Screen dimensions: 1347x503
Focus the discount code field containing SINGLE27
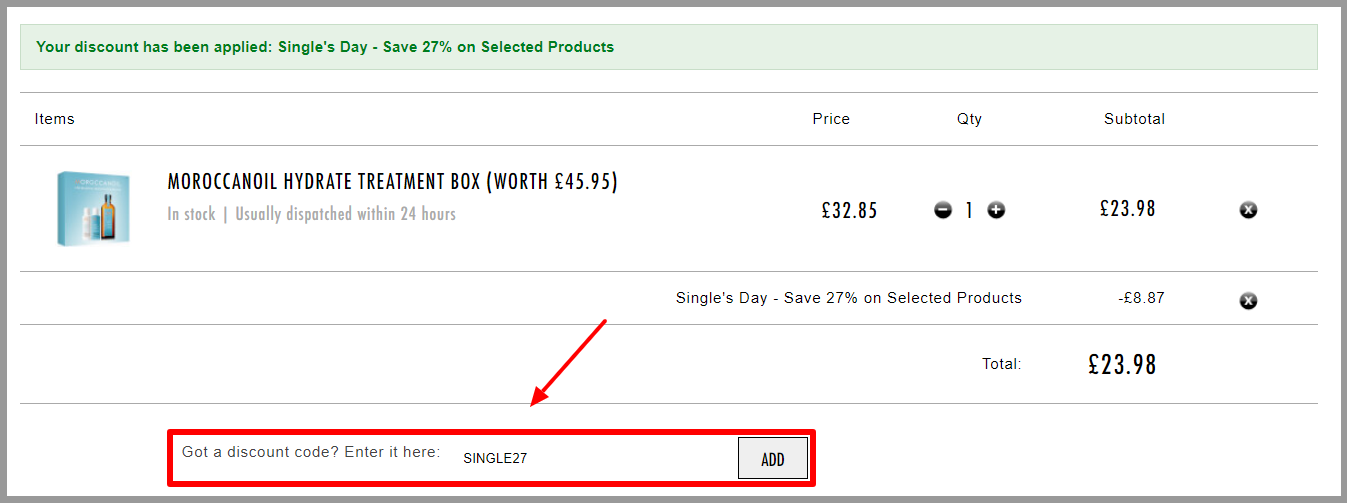pyautogui.click(x=594, y=459)
